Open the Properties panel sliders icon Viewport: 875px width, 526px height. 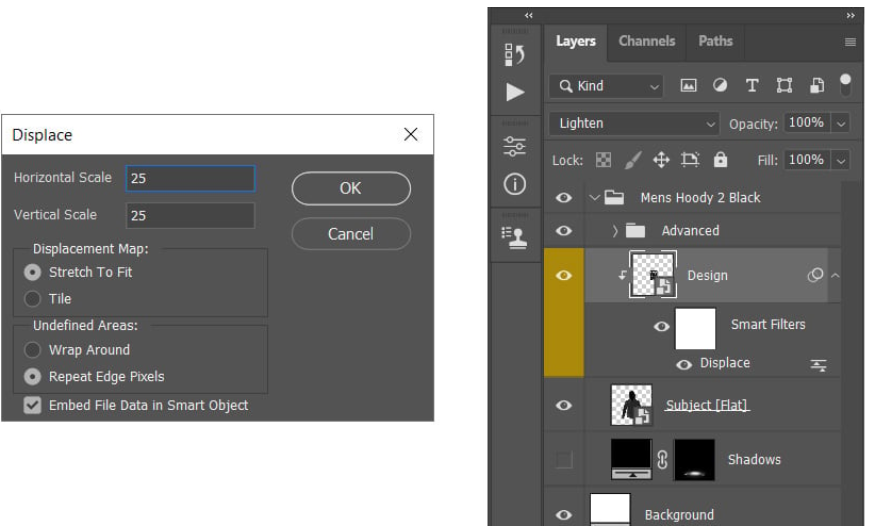[514, 147]
